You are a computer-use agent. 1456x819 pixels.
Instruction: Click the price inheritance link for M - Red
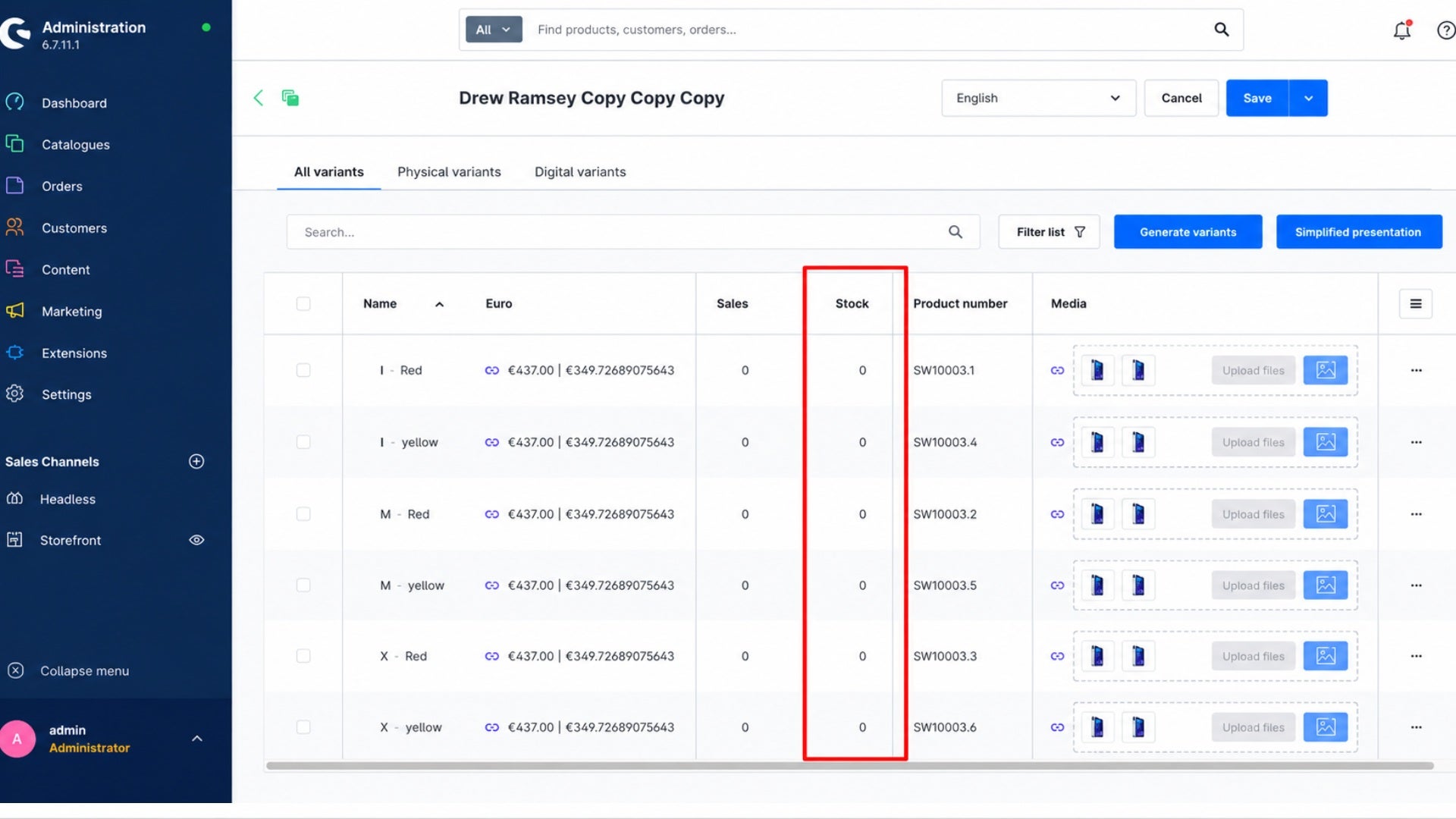(491, 514)
